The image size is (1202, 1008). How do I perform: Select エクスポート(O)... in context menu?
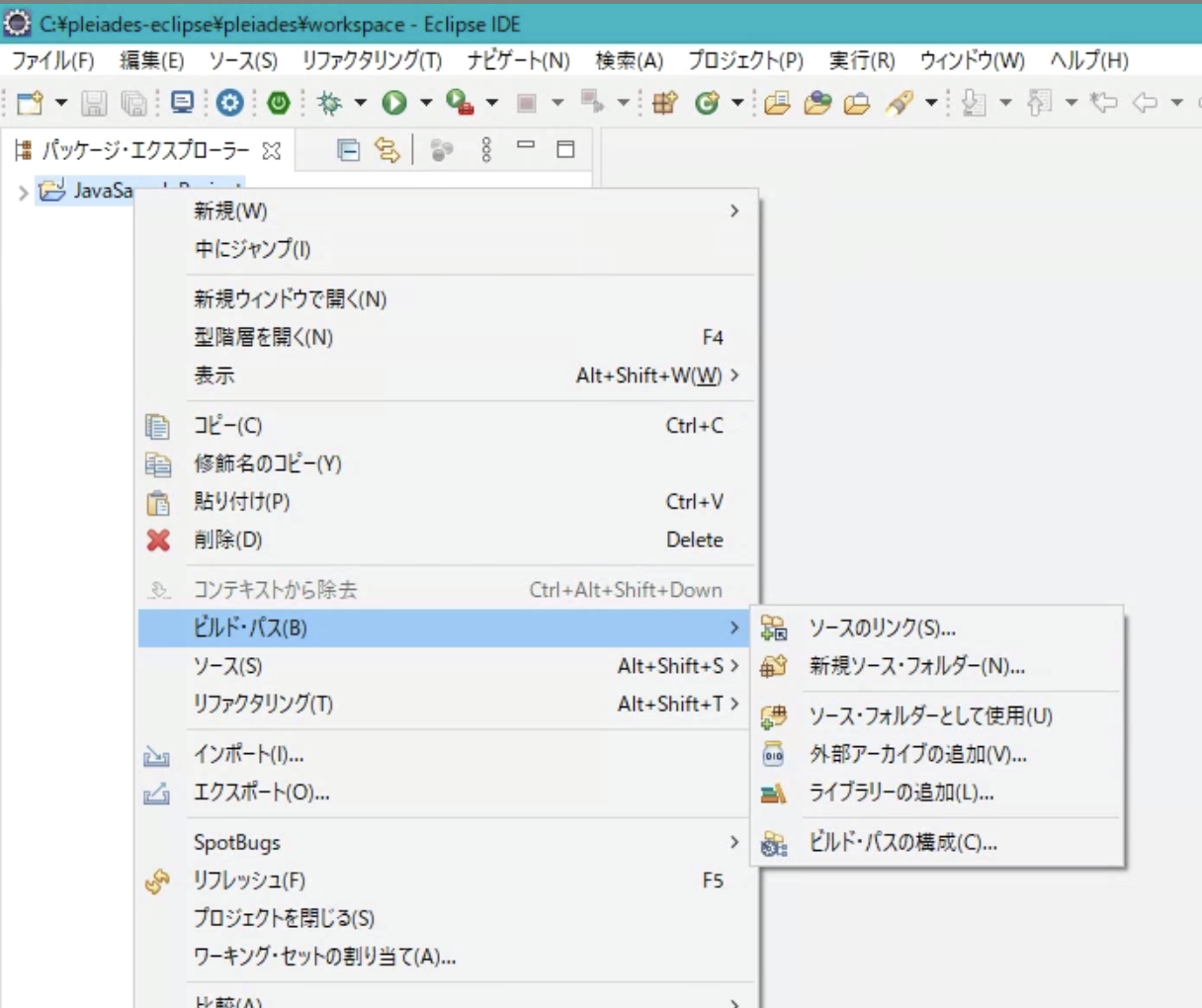(446, 793)
